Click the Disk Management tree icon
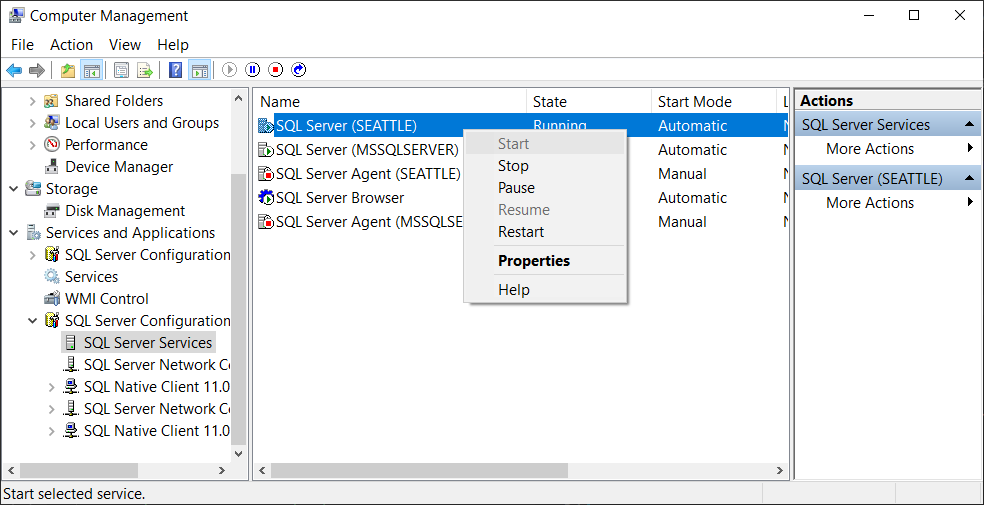 pos(52,211)
